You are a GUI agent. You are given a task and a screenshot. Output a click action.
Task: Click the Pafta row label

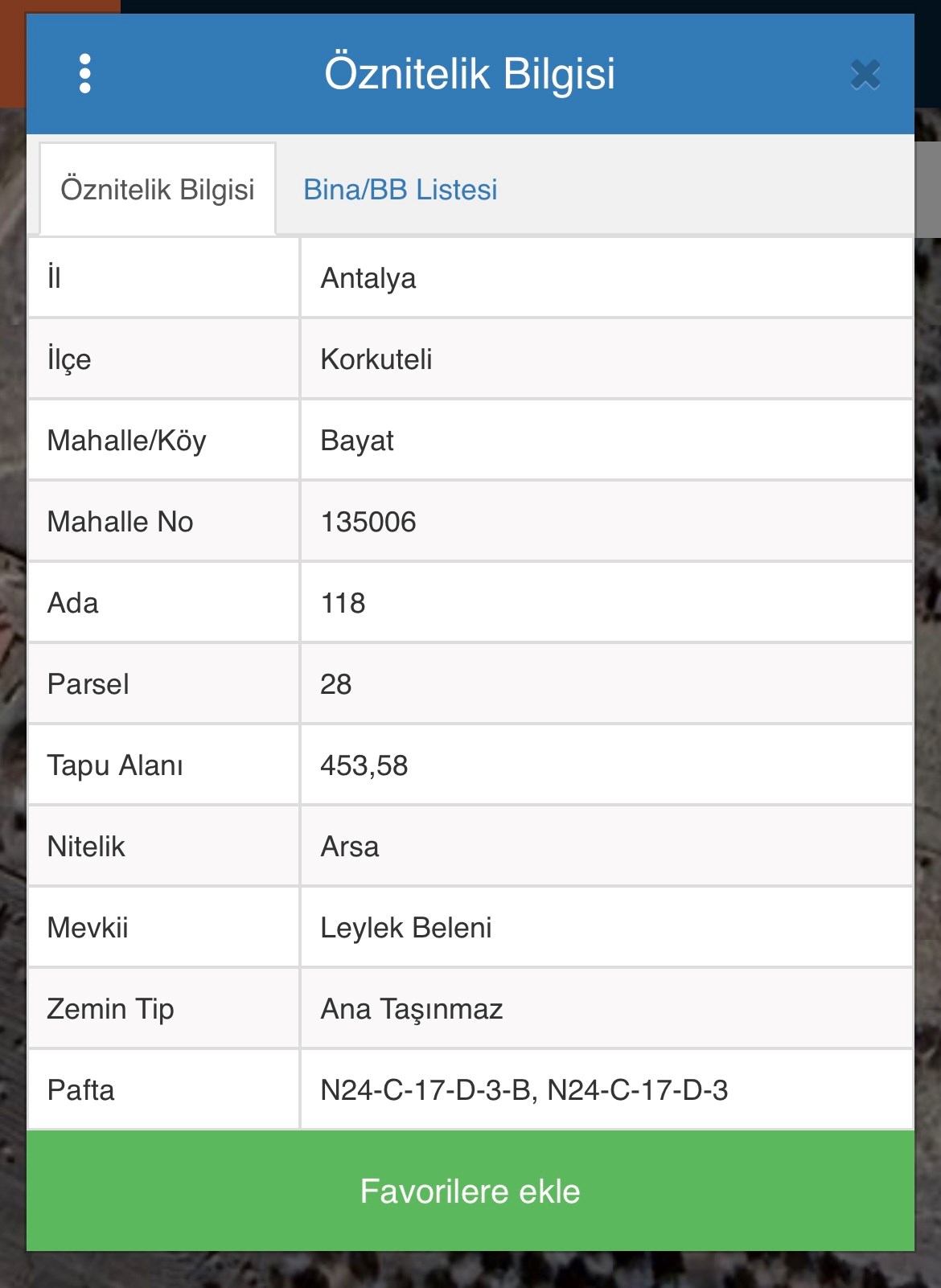81,1090
